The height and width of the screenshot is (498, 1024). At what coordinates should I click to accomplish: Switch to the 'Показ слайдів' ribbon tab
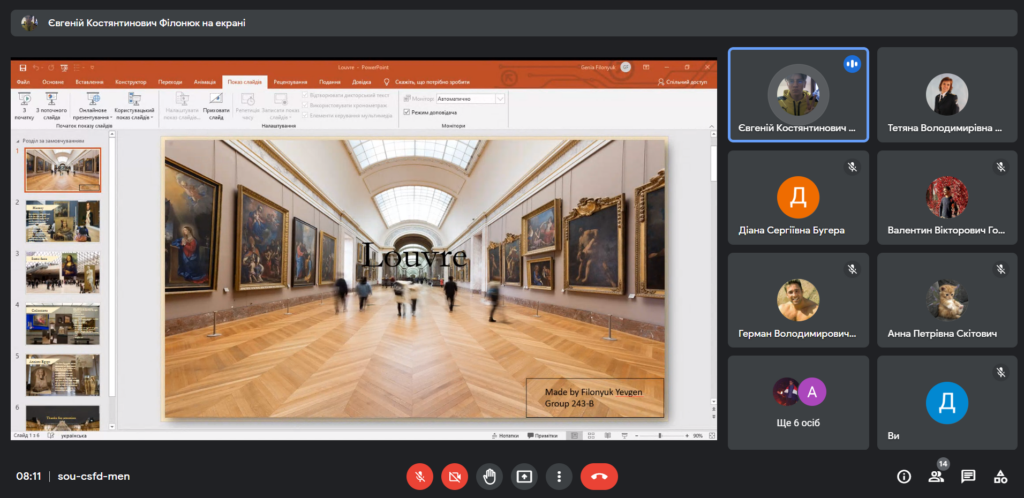tap(245, 82)
